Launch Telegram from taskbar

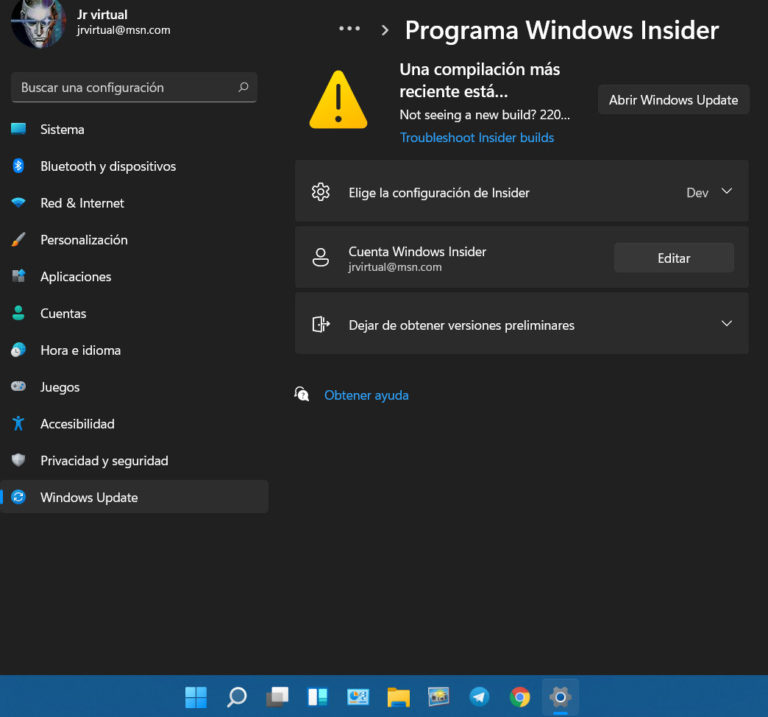[479, 696]
